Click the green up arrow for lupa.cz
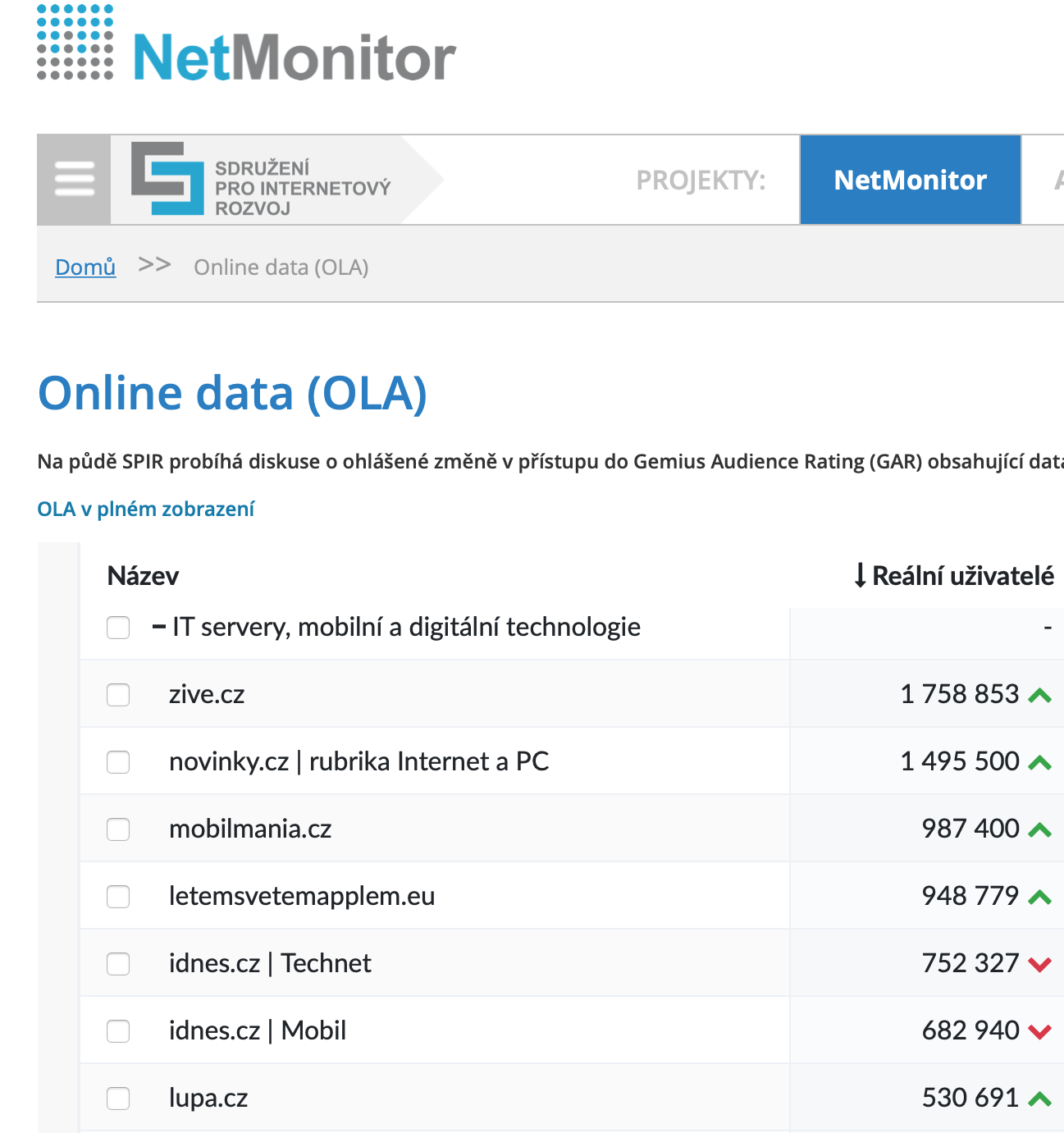1064x1133 pixels. 1039,1099
